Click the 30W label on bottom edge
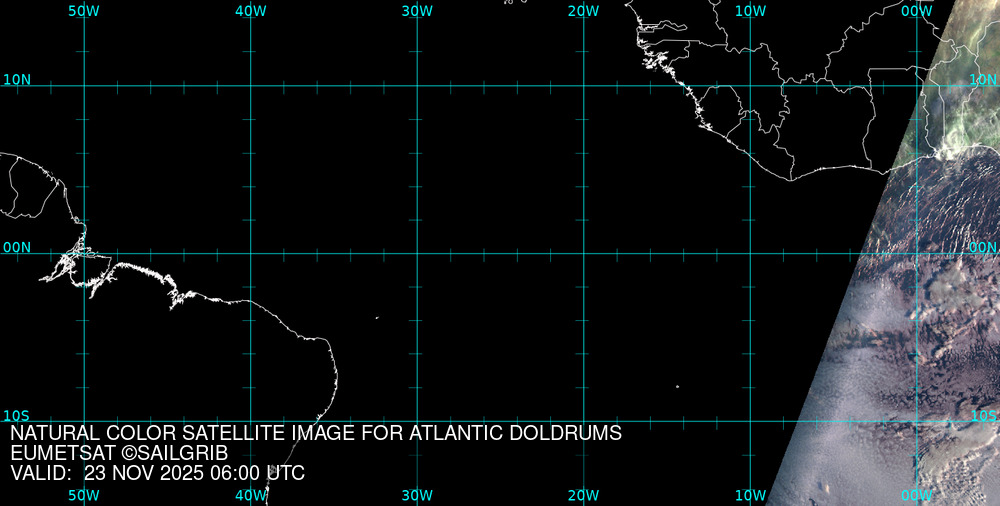 [417, 495]
